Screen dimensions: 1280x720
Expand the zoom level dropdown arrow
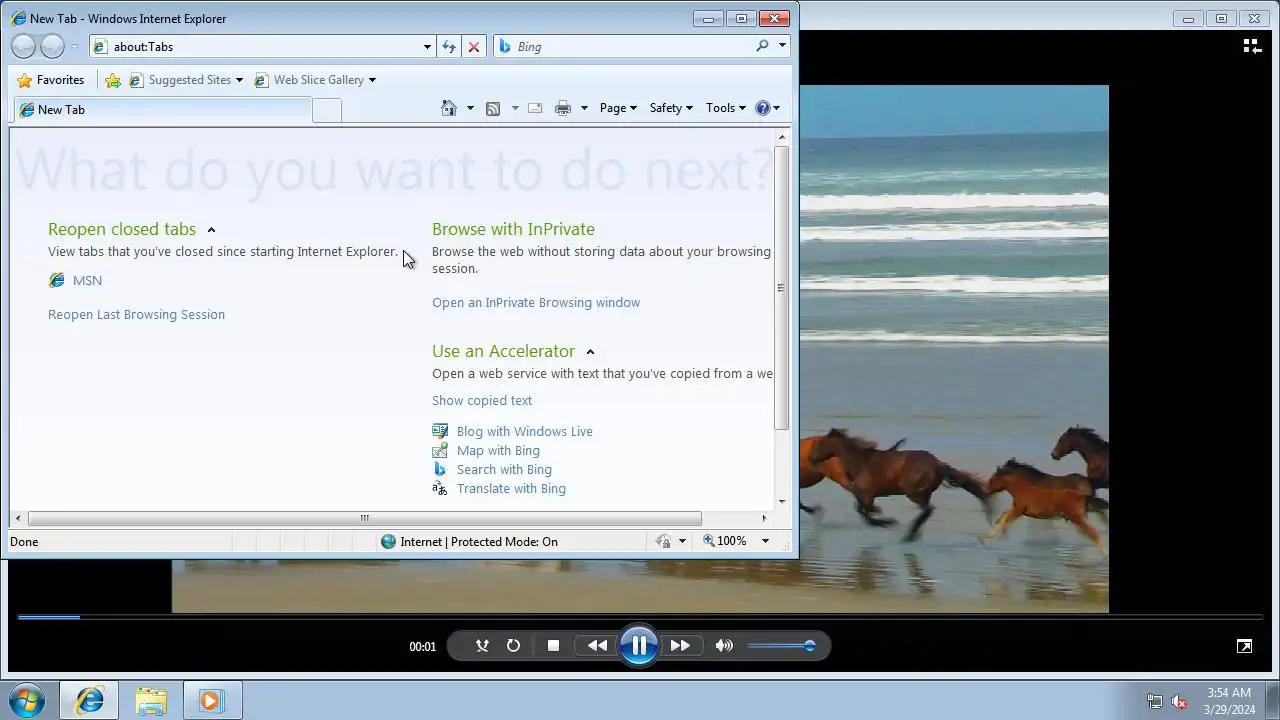tap(765, 541)
